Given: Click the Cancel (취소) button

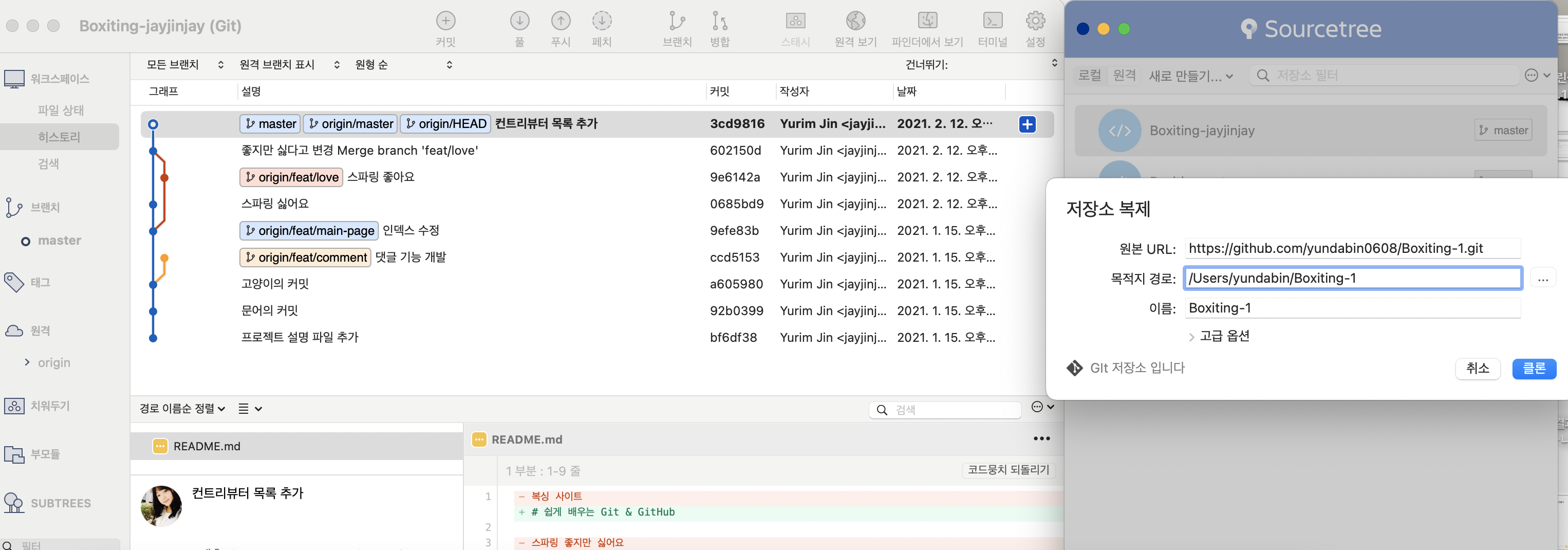Looking at the screenshot, I should click(x=1477, y=369).
